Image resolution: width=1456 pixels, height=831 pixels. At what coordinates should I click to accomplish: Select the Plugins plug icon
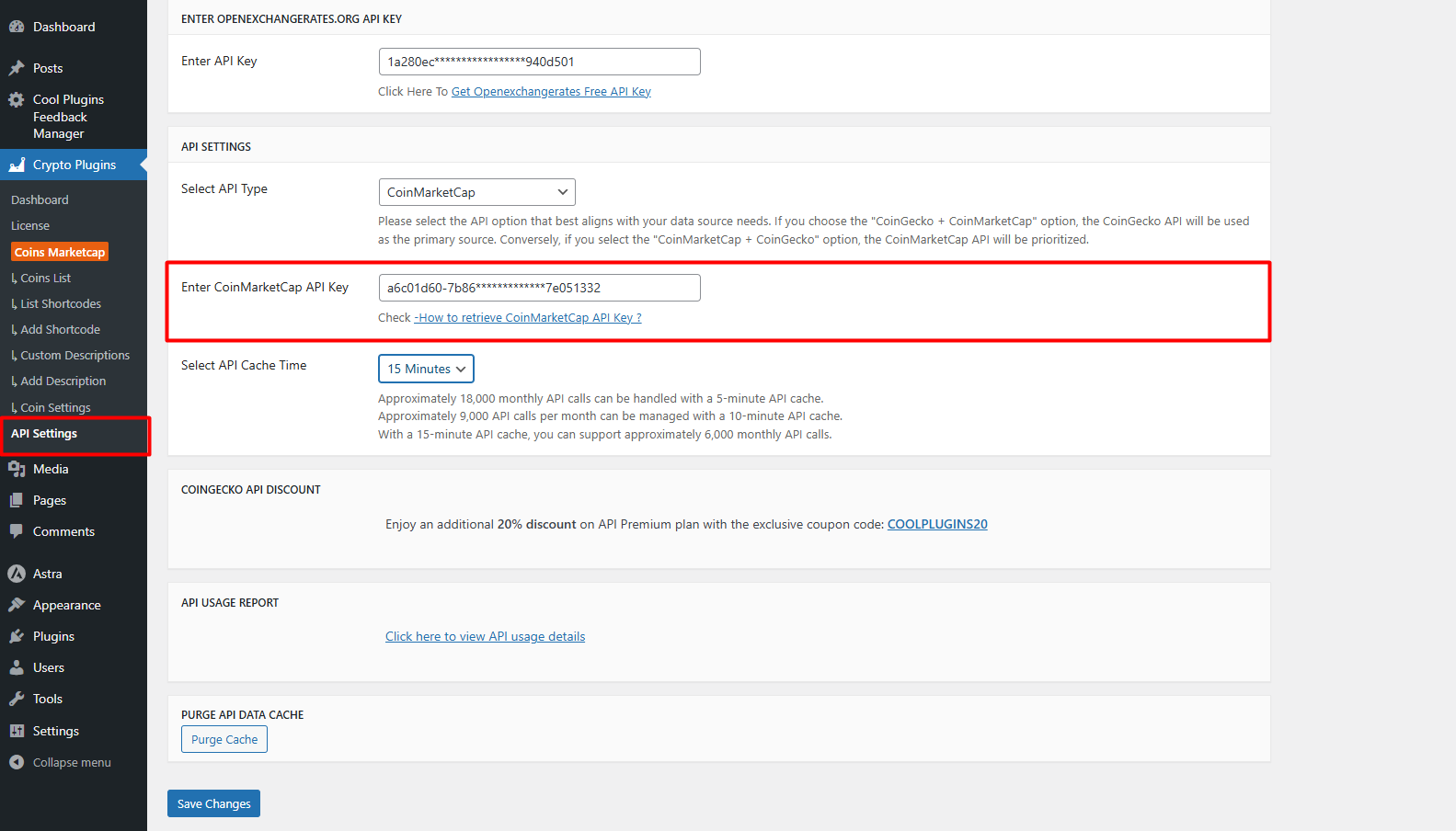pyautogui.click(x=17, y=636)
